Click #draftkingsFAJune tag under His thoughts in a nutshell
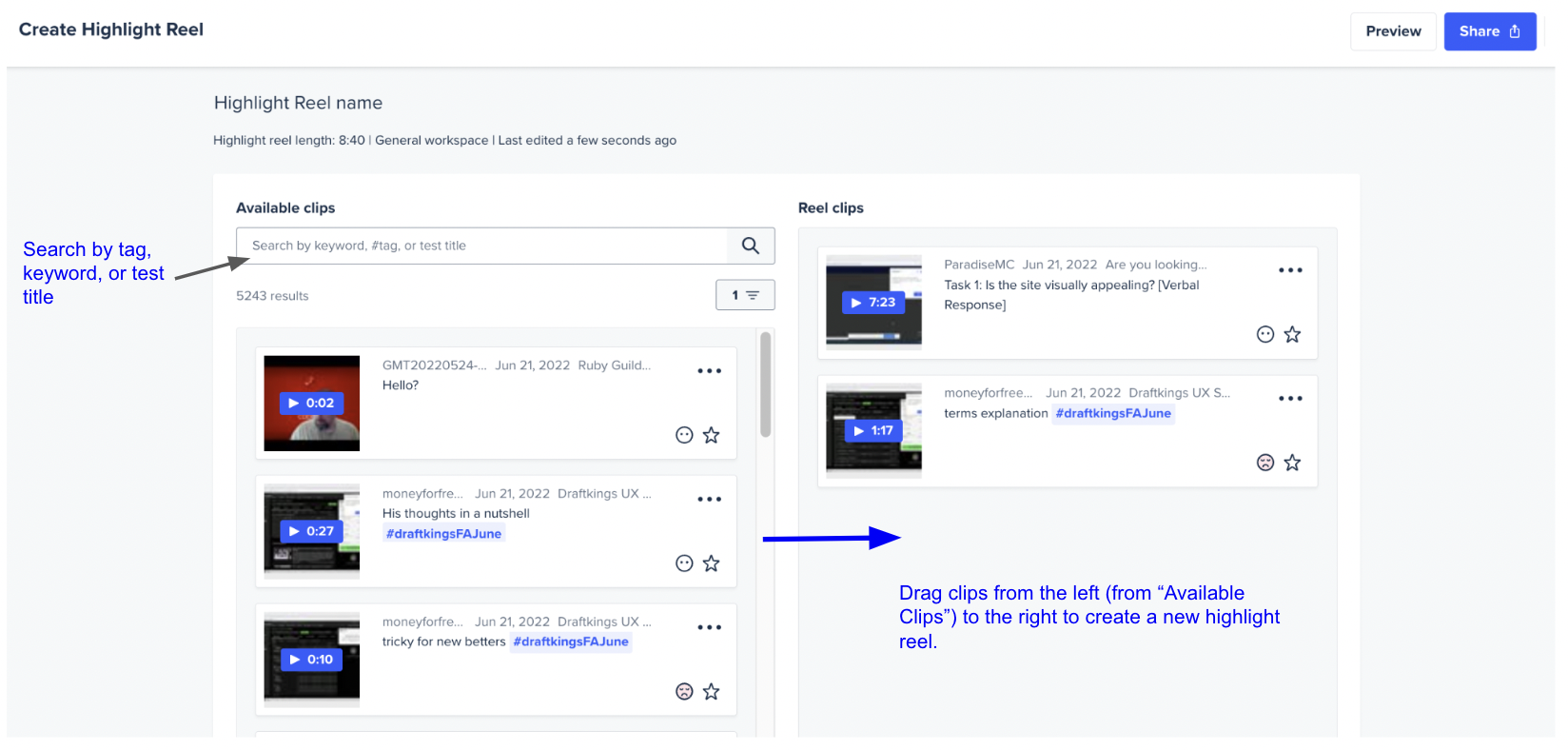Image resolution: width=1568 pixels, height=750 pixels. pos(443,534)
